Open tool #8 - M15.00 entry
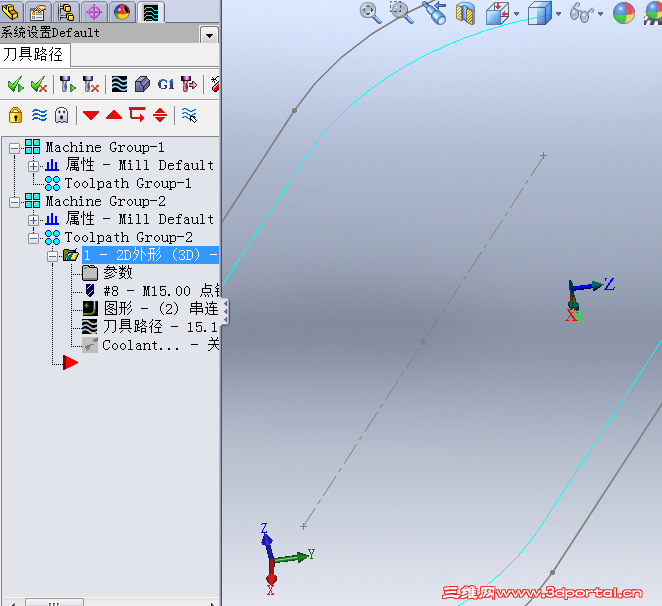The width and height of the screenshot is (662, 606). 162,291
